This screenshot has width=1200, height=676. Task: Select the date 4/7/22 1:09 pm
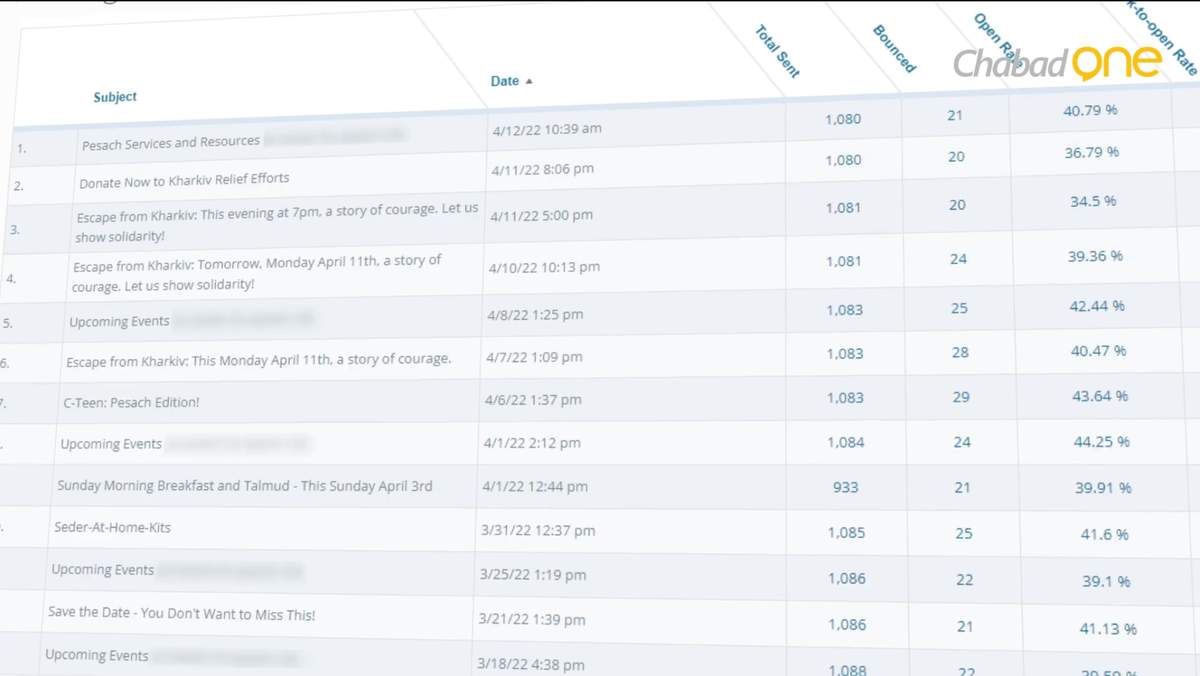coord(533,356)
